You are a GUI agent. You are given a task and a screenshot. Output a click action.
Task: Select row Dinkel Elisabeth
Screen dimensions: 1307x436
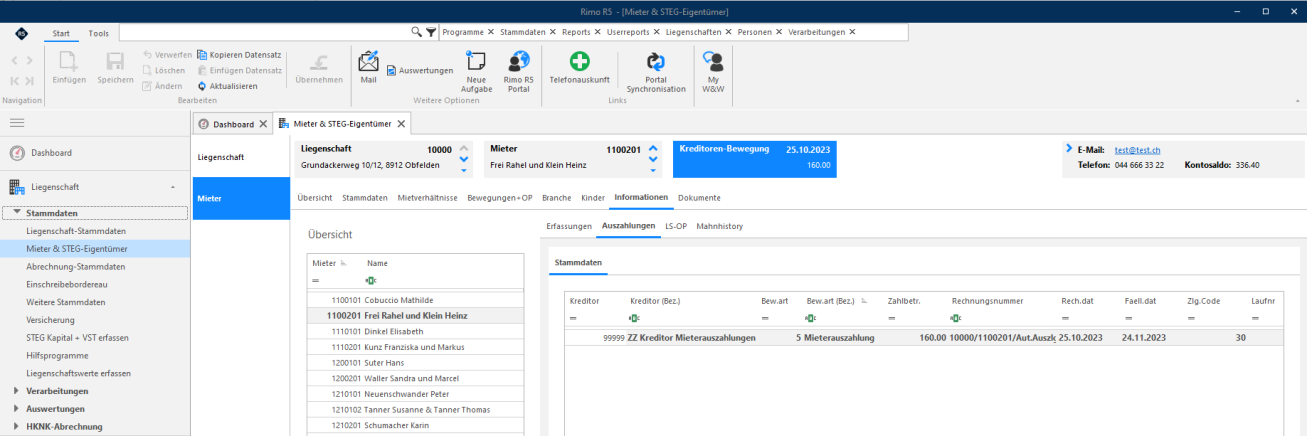pyautogui.click(x=415, y=331)
